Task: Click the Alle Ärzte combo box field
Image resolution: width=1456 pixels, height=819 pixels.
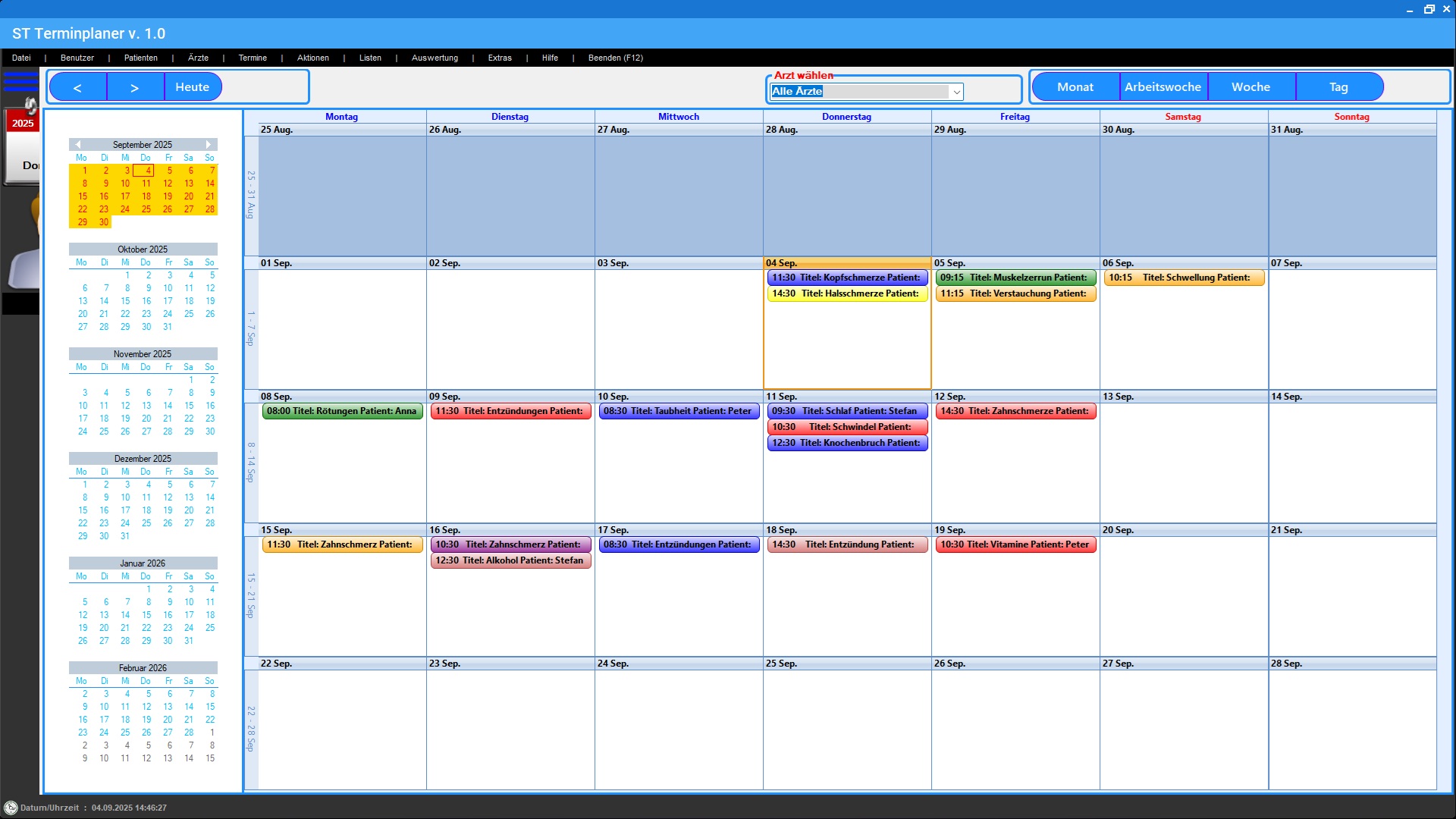Action: pyautogui.click(x=858, y=92)
